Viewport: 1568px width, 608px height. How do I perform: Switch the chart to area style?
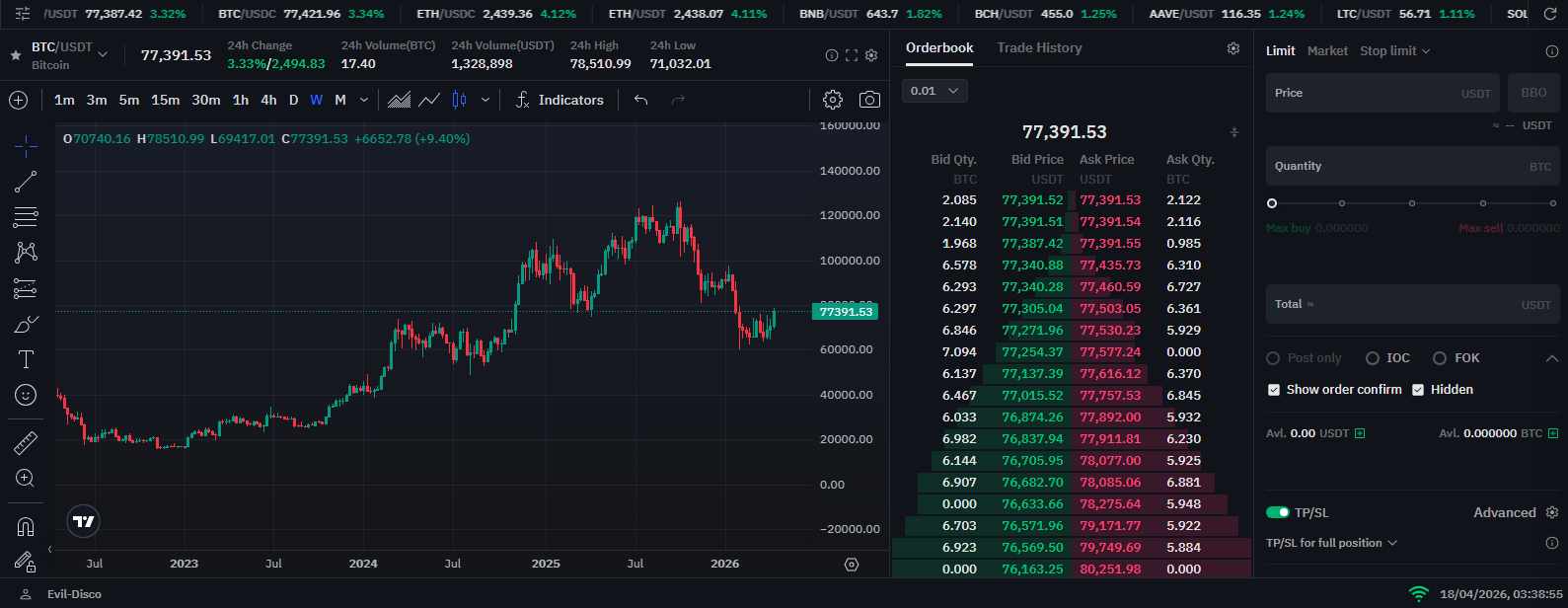[x=400, y=100]
